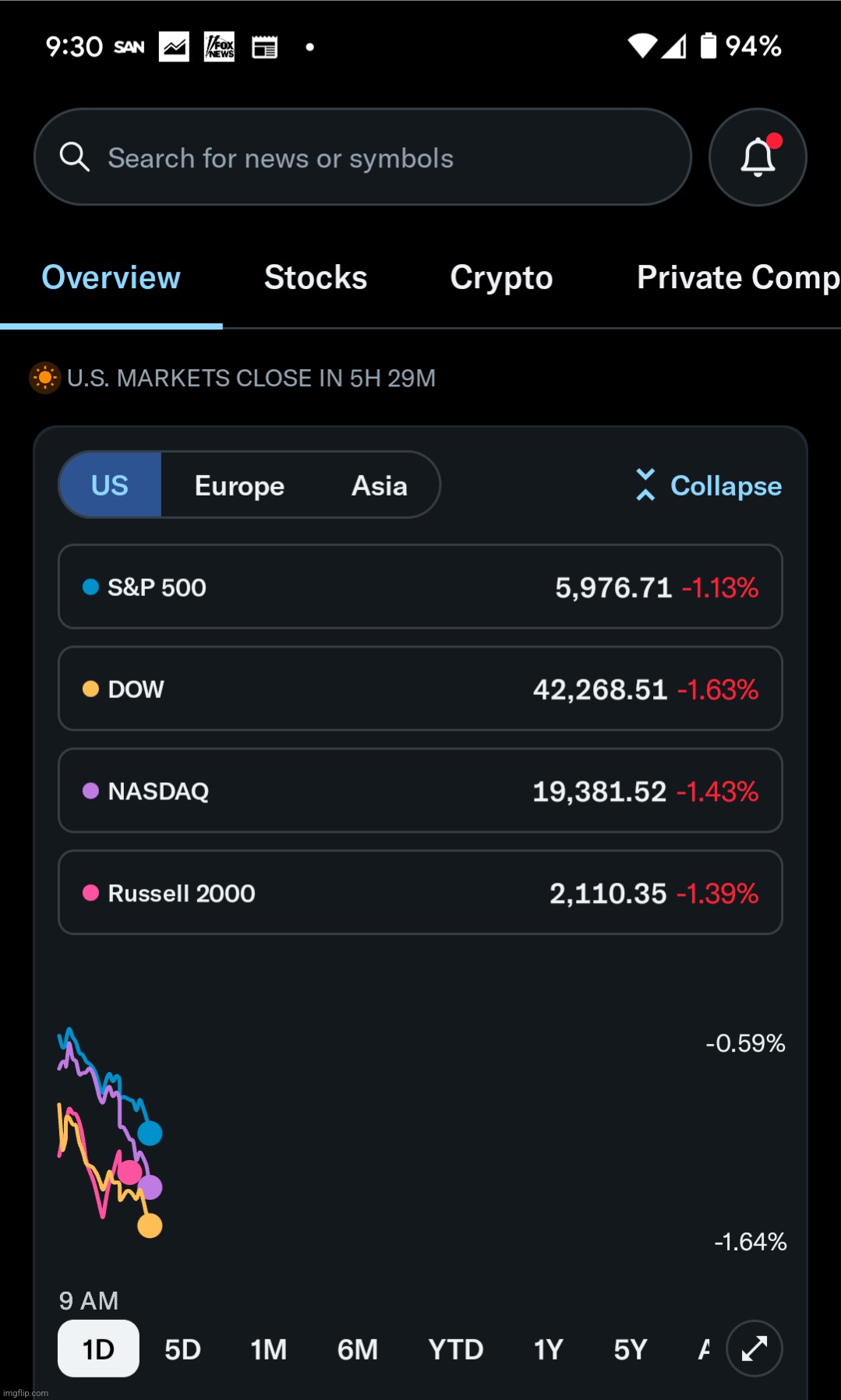The width and height of the screenshot is (841, 1400).
Task: Tap the U.S. markets close countdown text
Action: pyautogui.click(x=251, y=378)
